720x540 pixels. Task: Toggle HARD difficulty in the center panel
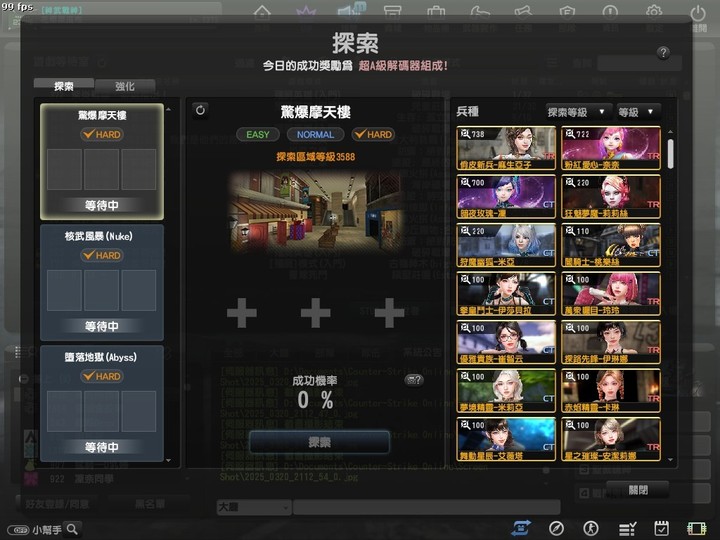(x=373, y=135)
